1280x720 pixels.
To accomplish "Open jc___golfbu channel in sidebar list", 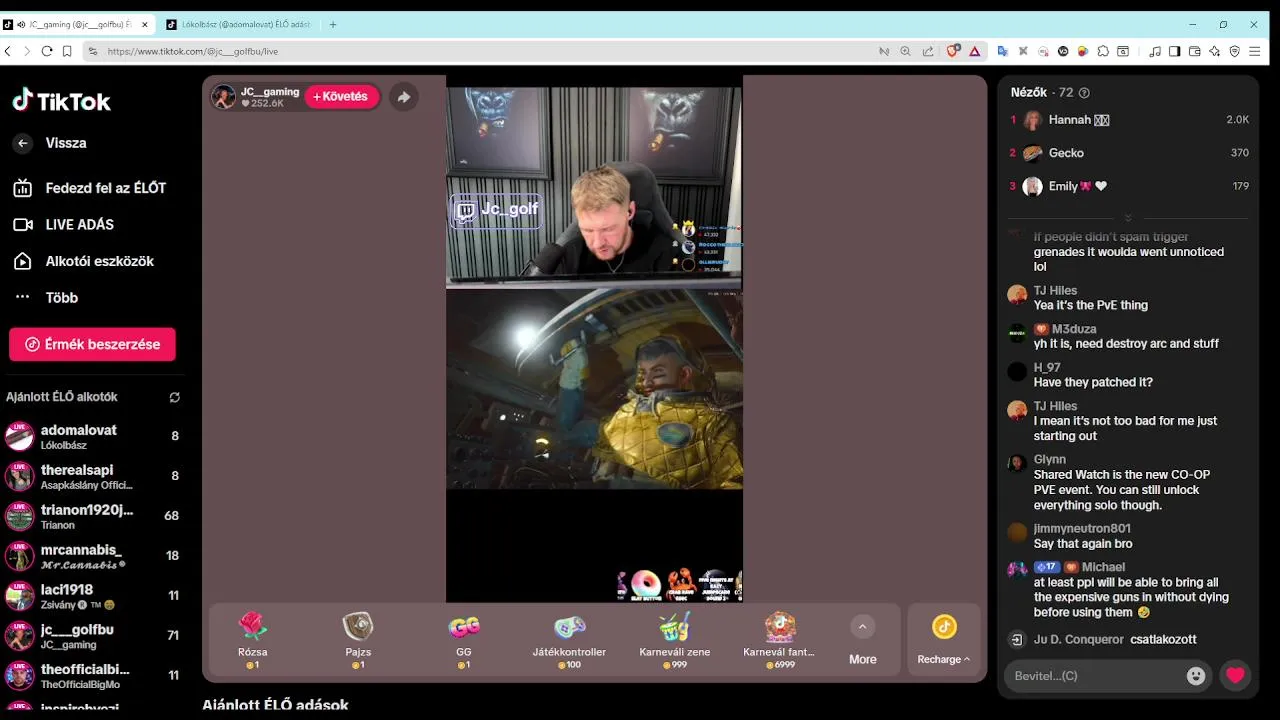I will point(92,636).
